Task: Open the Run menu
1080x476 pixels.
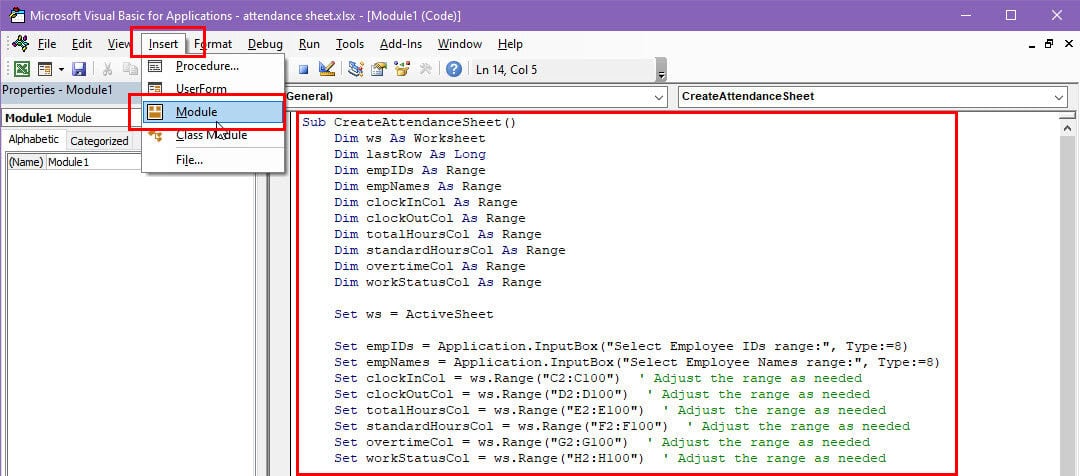Action: [x=309, y=44]
